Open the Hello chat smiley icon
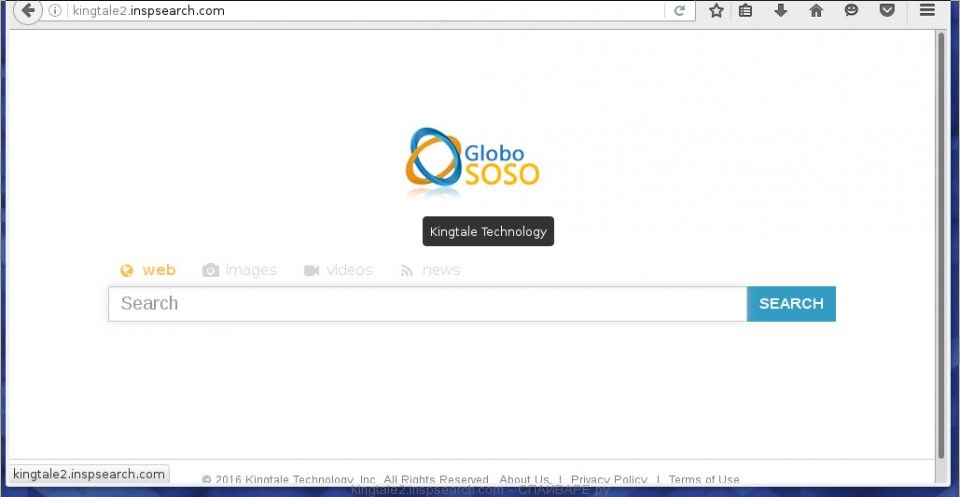960x497 pixels. (x=851, y=11)
